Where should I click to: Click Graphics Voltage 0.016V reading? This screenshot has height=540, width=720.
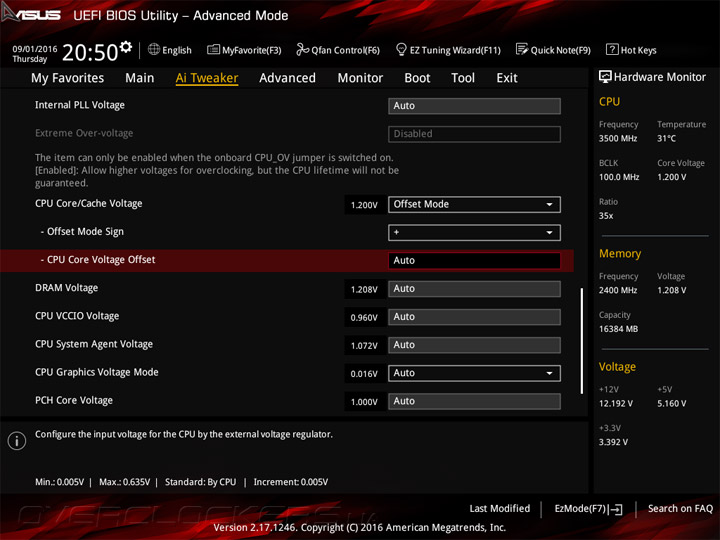click(x=364, y=374)
